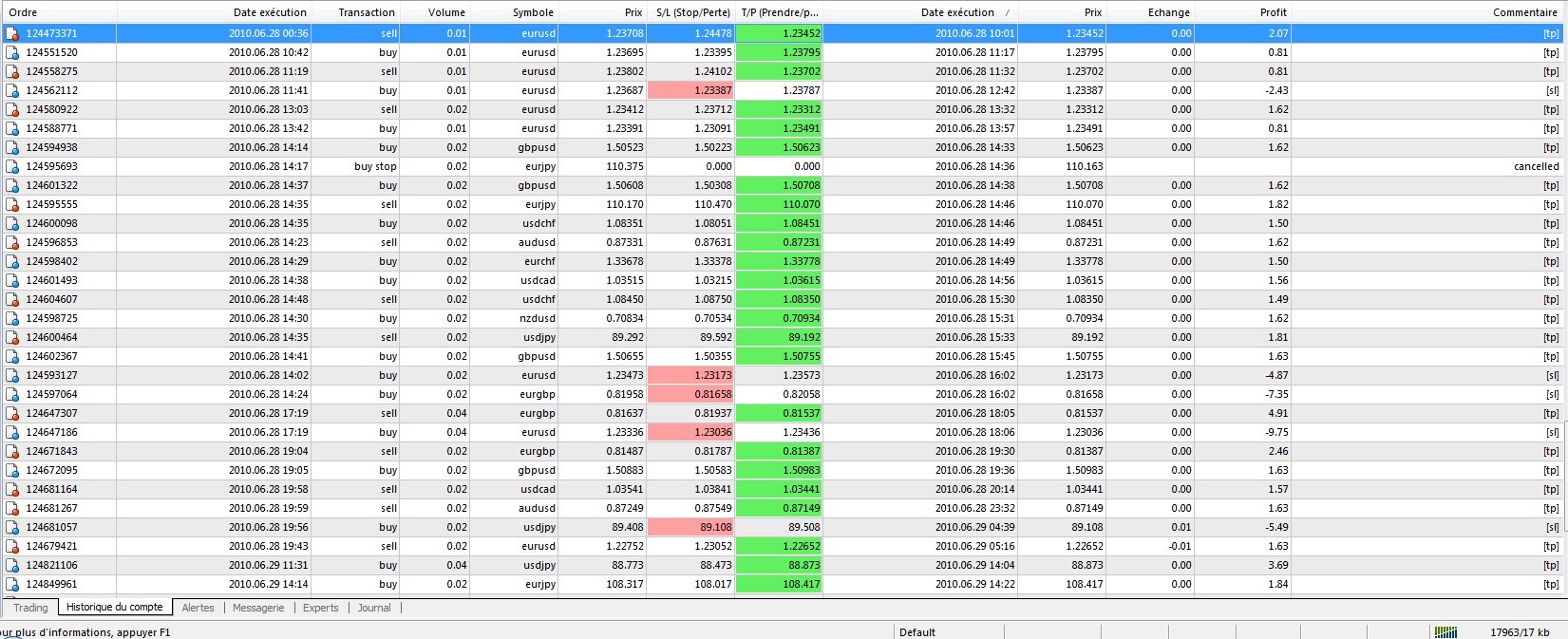Image resolution: width=1568 pixels, height=639 pixels.
Task: Click the Default profile in status bar
Action: point(917,631)
